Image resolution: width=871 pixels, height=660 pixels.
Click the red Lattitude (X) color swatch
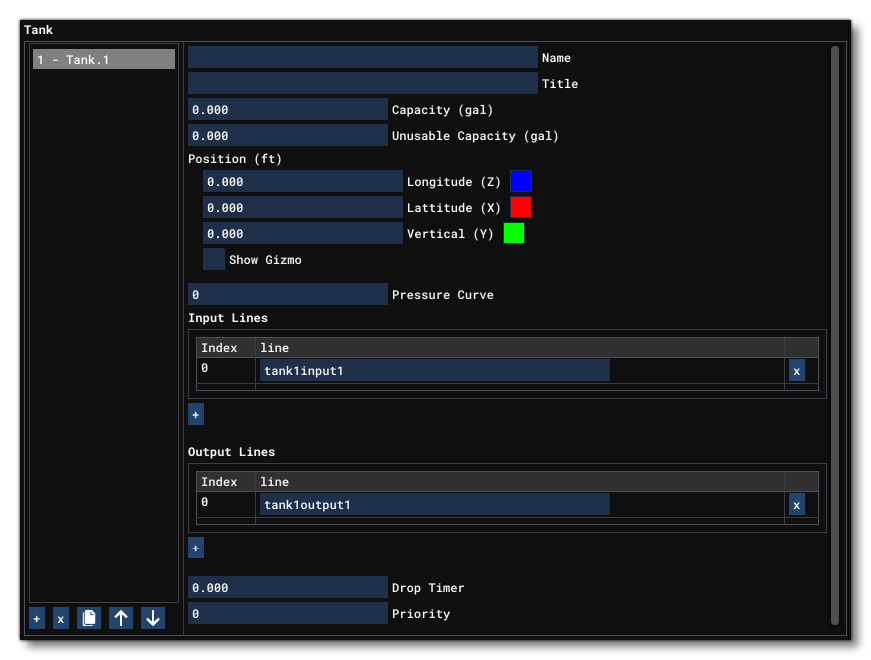(x=521, y=207)
